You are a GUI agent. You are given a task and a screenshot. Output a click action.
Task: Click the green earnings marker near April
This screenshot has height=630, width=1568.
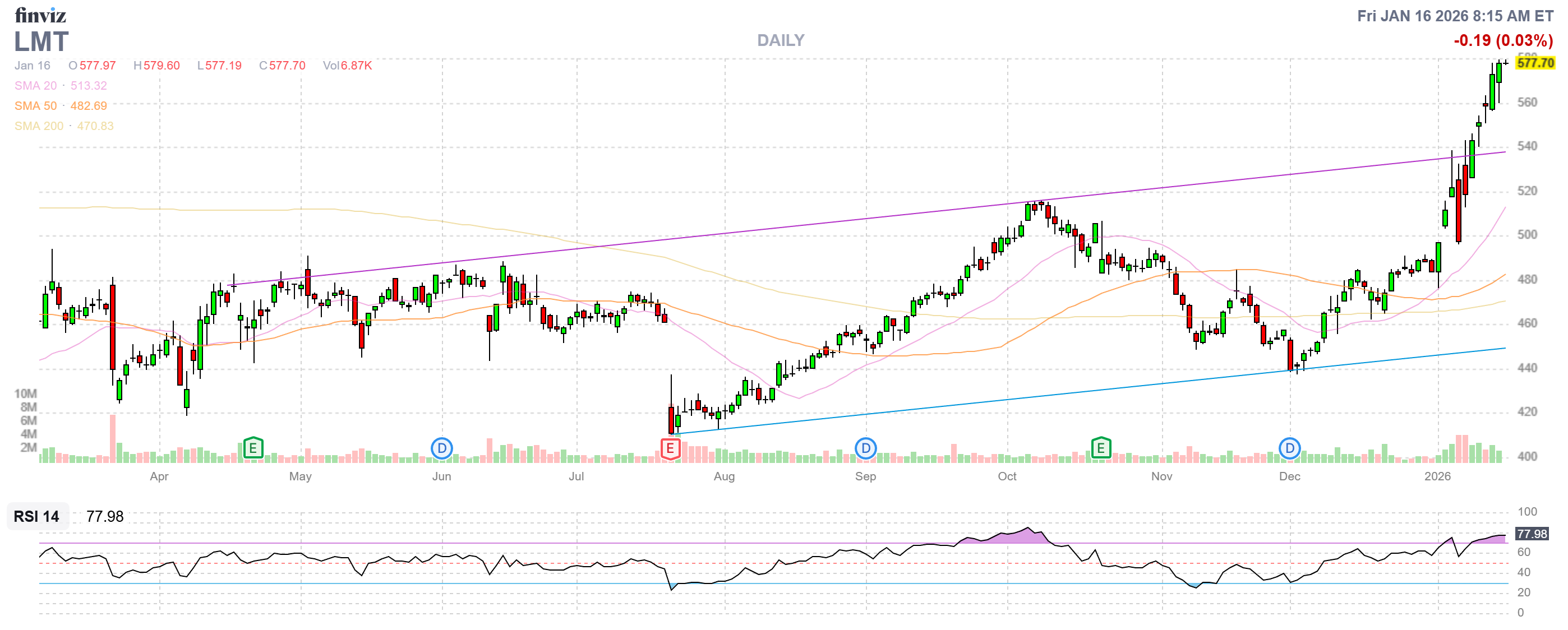(252, 449)
